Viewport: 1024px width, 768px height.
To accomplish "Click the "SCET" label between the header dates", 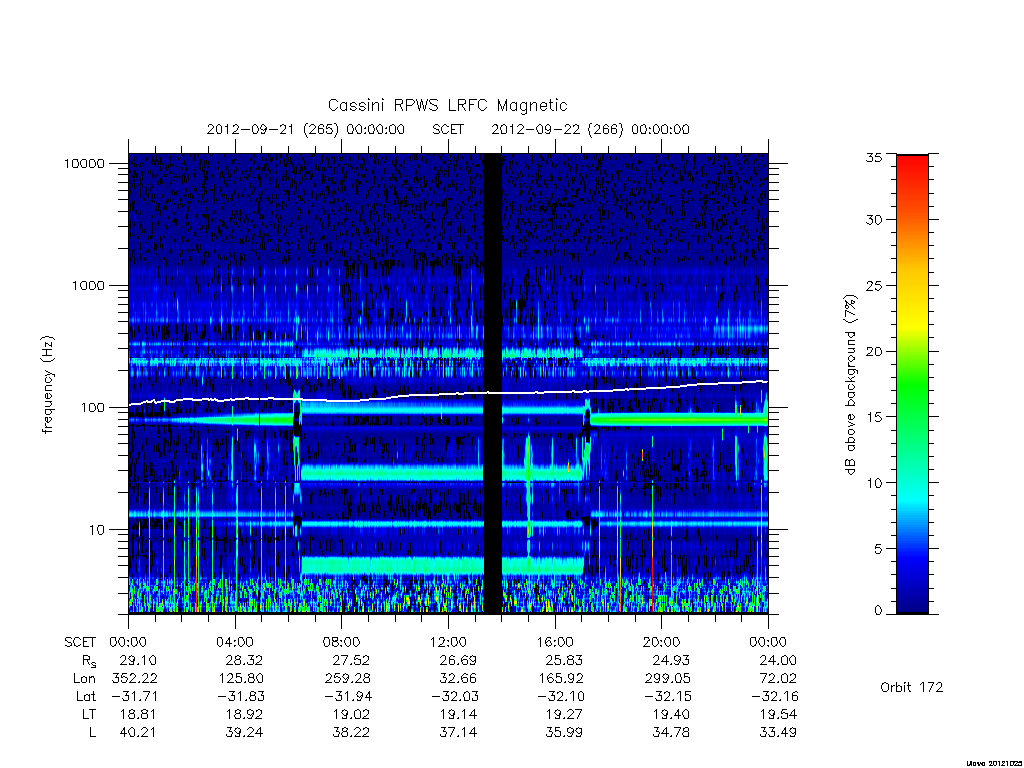I will tap(448, 129).
